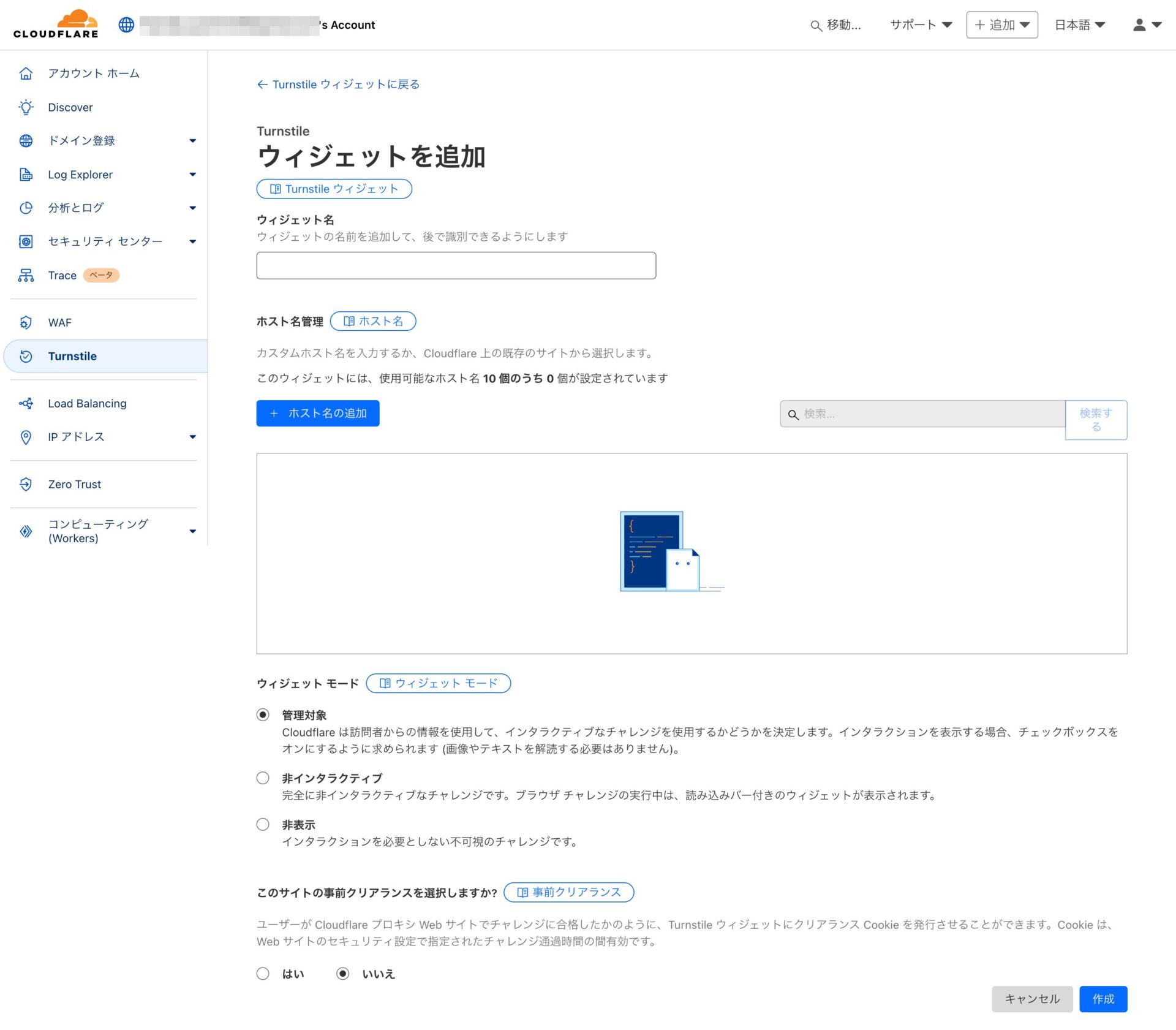Click the account globe icon
Screen dimensions: 1176x1030
coord(126,25)
